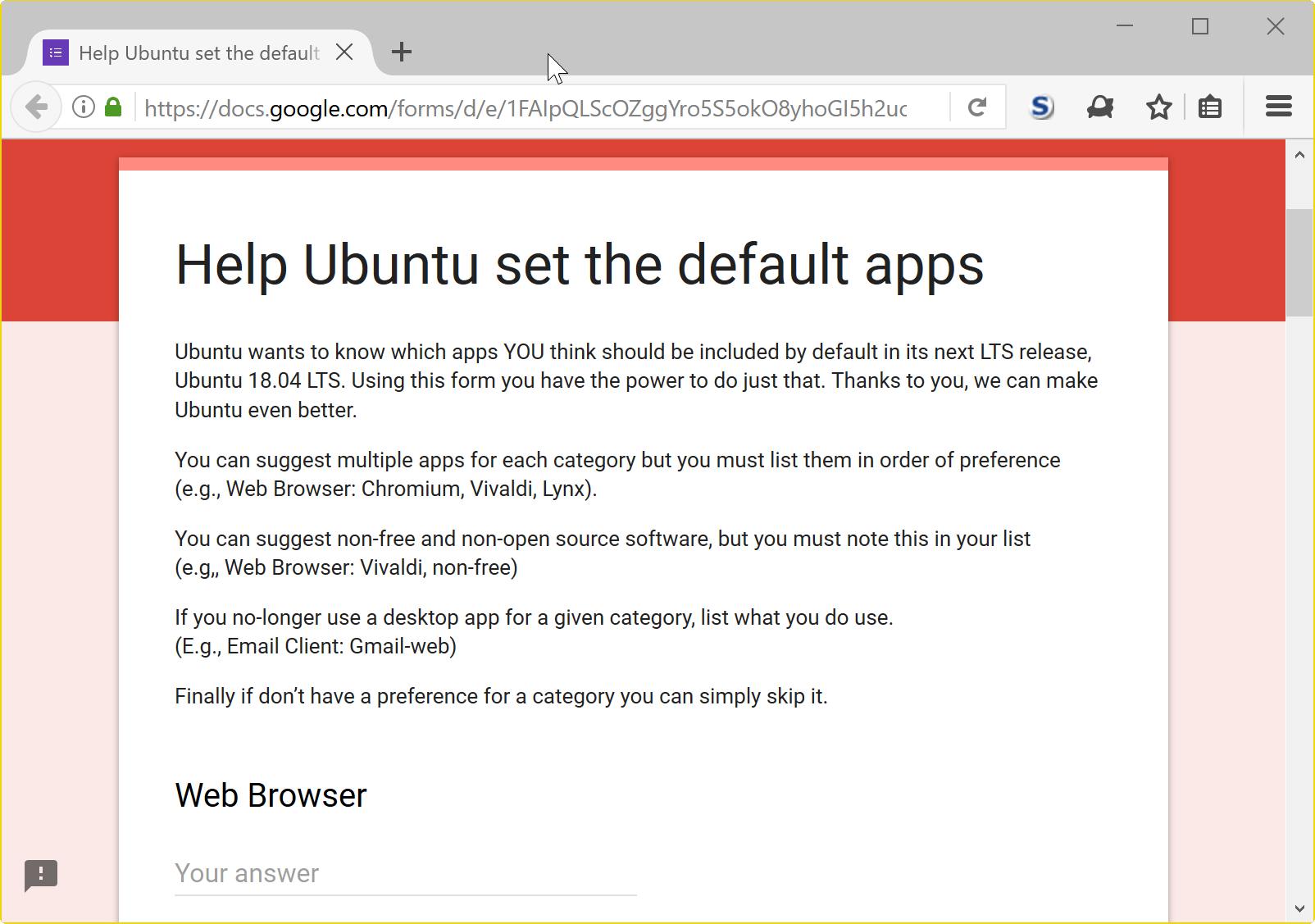Screen dimensions: 1315x924
Task: Click the line starting '(e.g., Web Browser: Chromium'
Action: (386, 489)
